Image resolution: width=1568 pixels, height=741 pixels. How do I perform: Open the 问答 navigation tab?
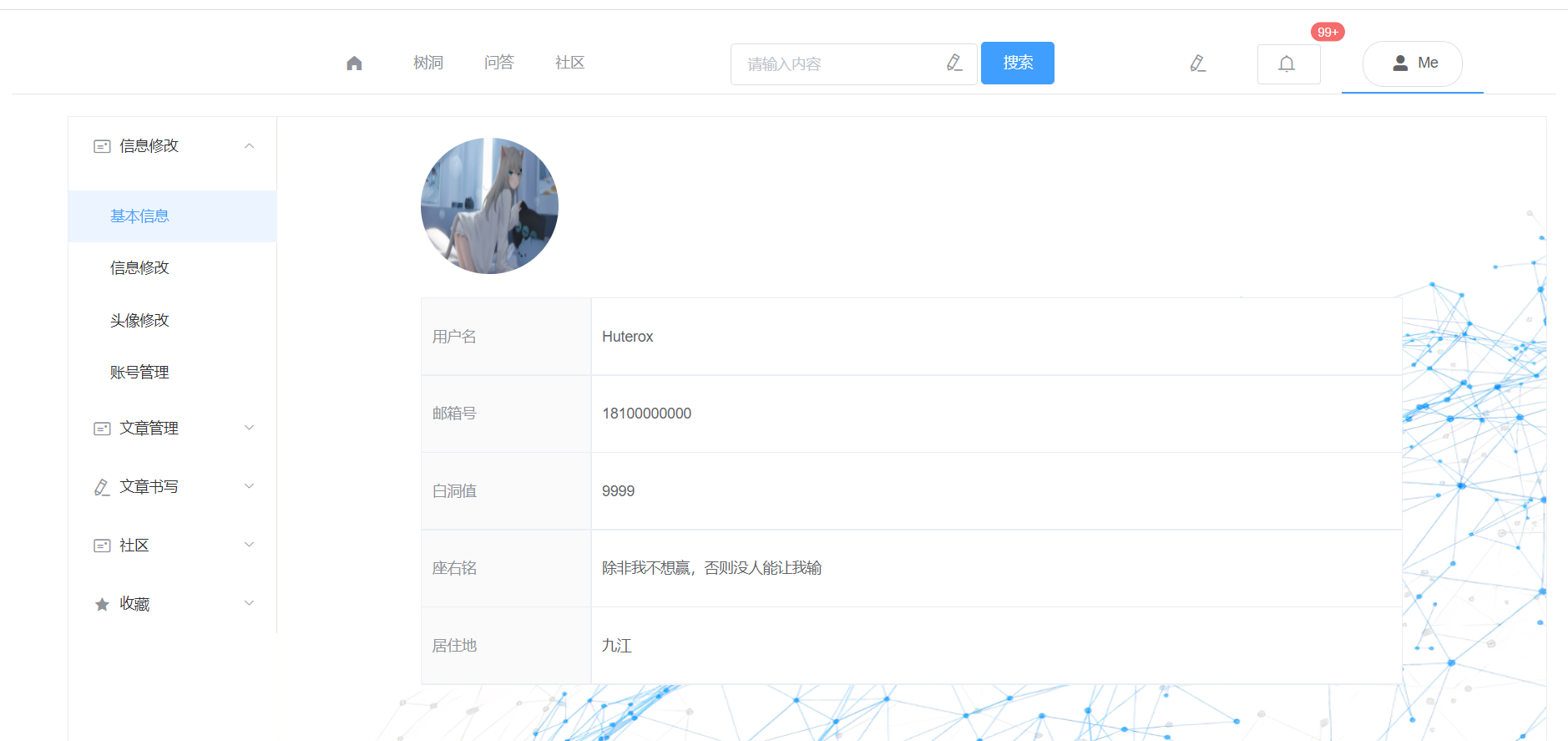[499, 63]
